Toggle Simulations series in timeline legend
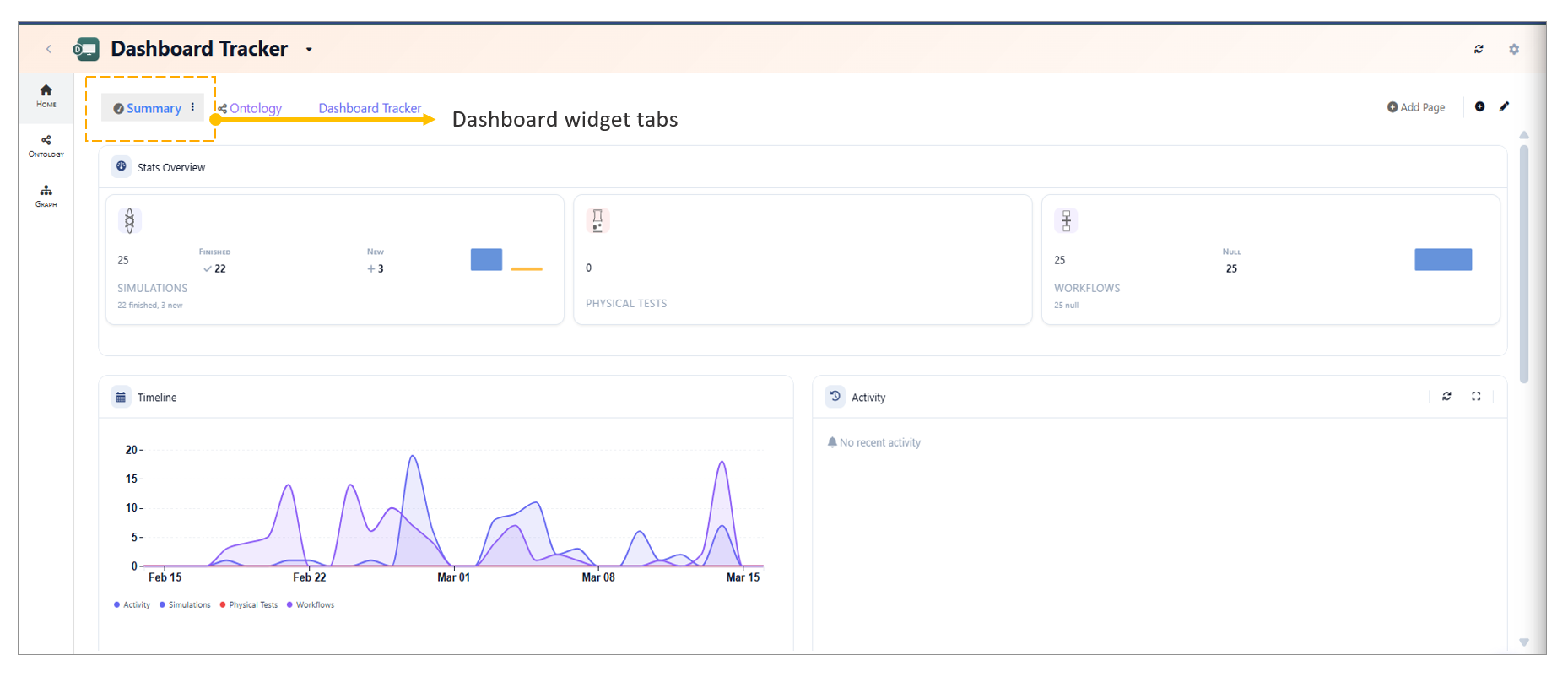This screenshot has height=693, width=1568. tap(185, 605)
